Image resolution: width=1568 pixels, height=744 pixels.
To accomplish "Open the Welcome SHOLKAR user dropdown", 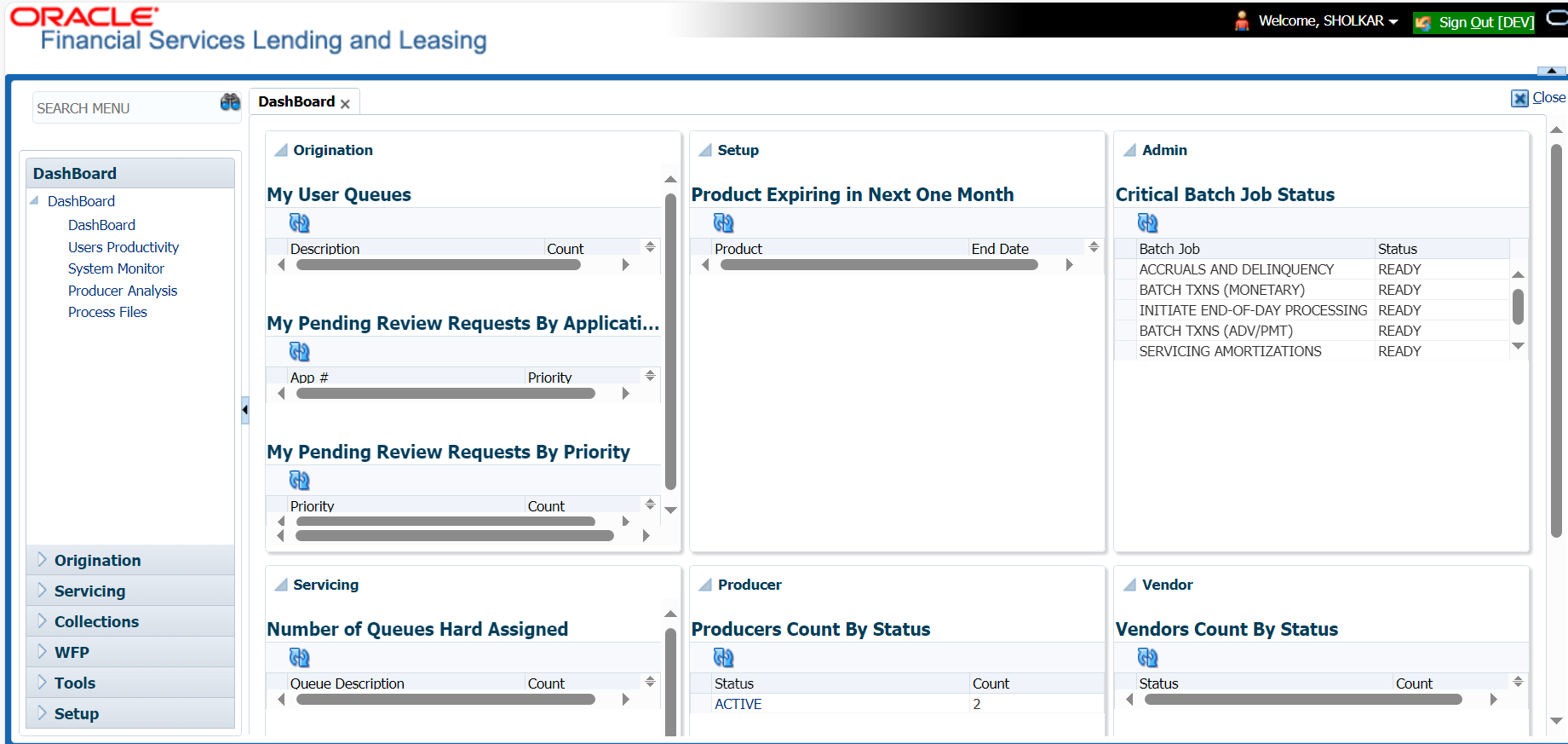I will coord(1393,22).
